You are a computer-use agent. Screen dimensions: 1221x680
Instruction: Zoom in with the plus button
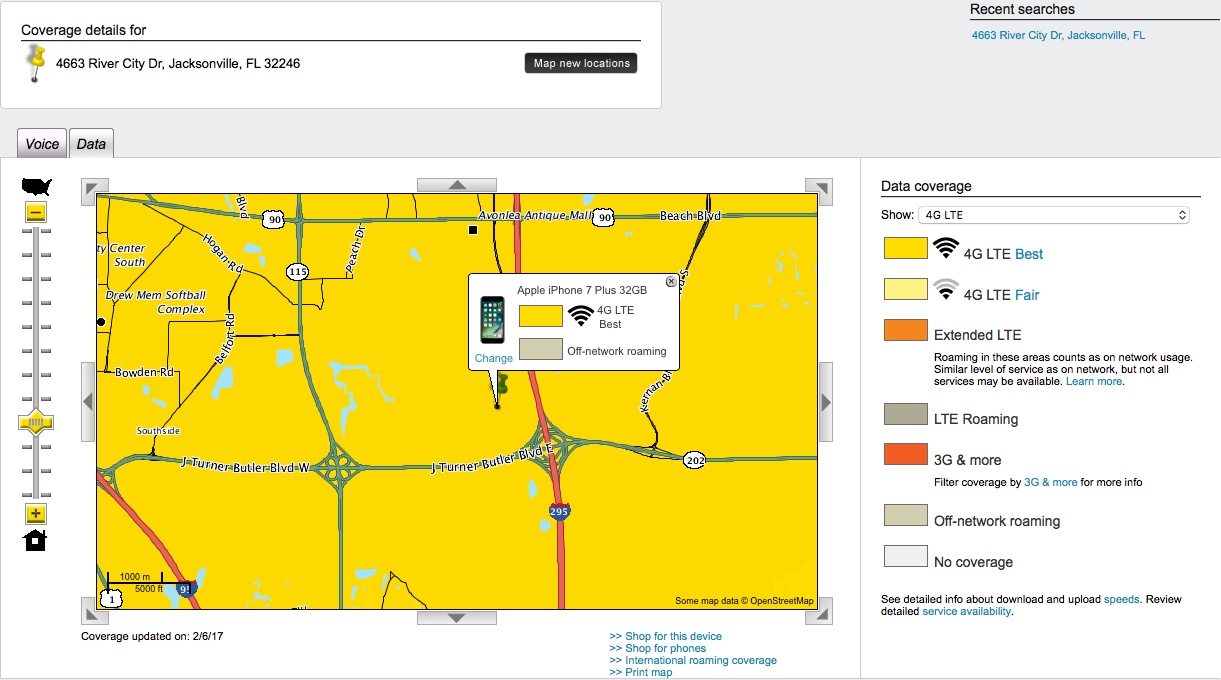(36, 514)
